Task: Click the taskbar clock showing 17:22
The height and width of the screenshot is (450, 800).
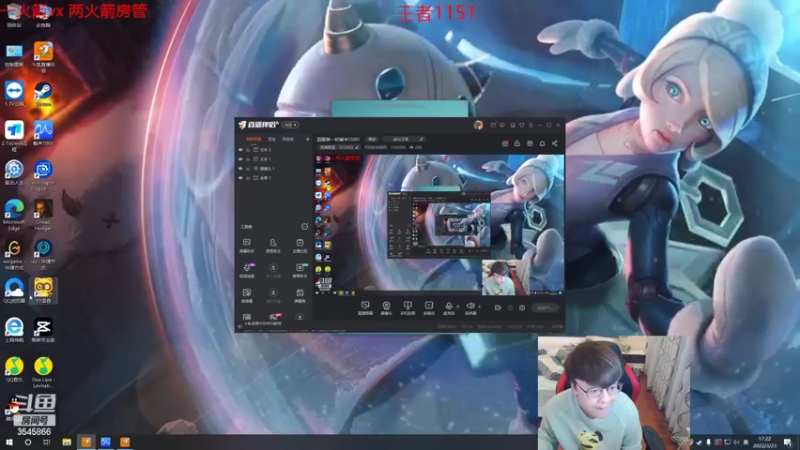Action: [765, 442]
